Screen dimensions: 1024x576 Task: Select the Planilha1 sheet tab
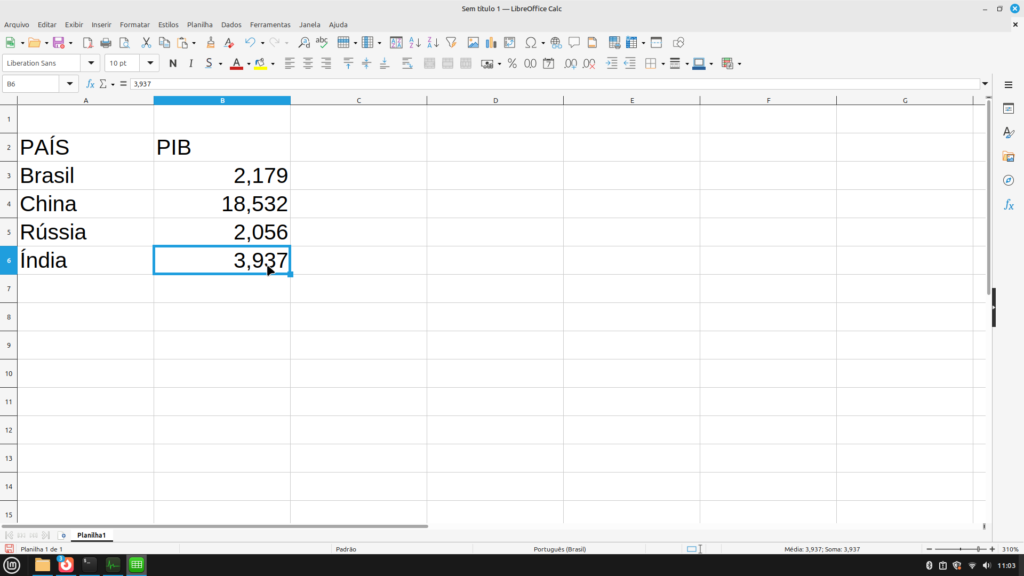pos(91,535)
